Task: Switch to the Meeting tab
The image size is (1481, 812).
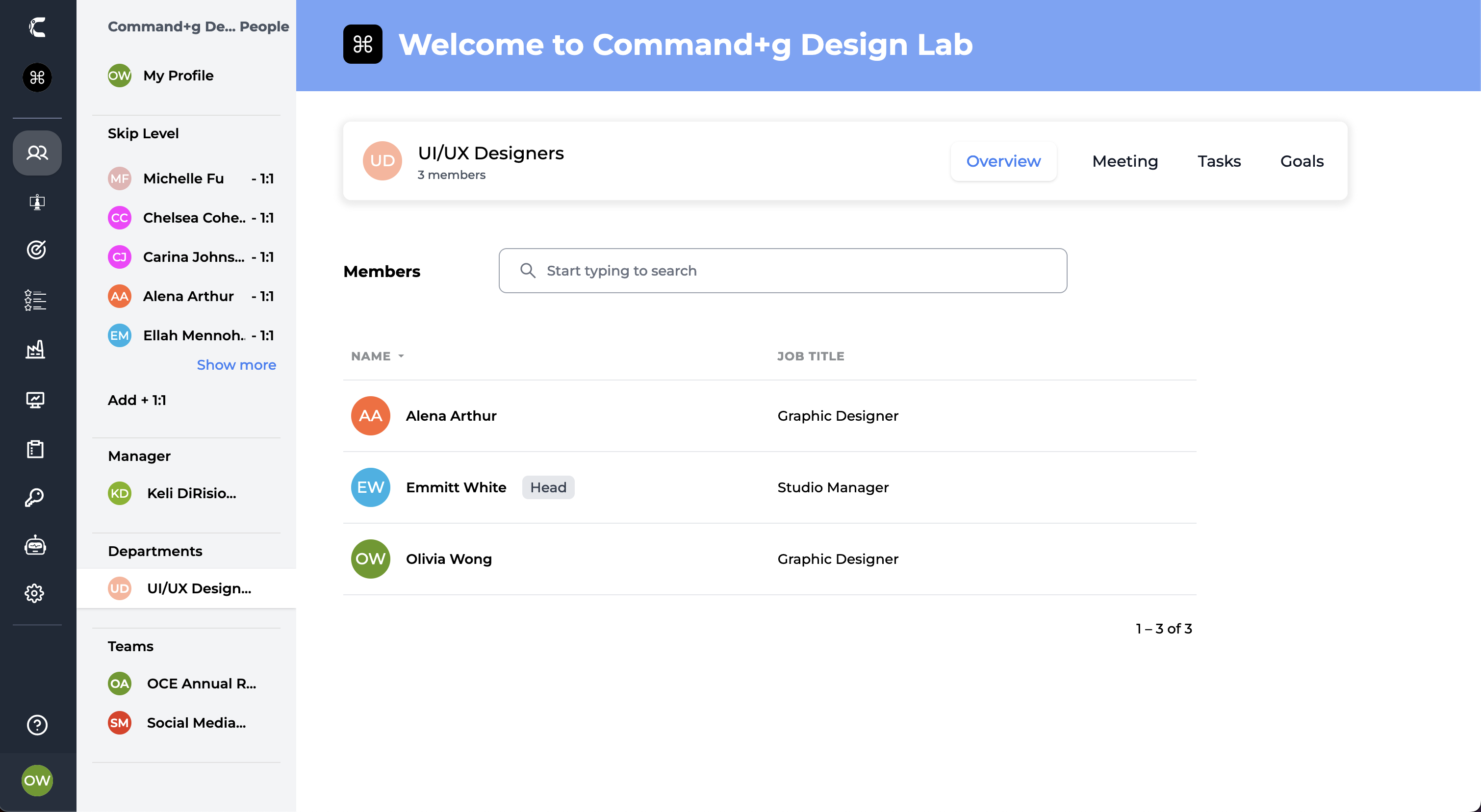Action: click(x=1124, y=161)
